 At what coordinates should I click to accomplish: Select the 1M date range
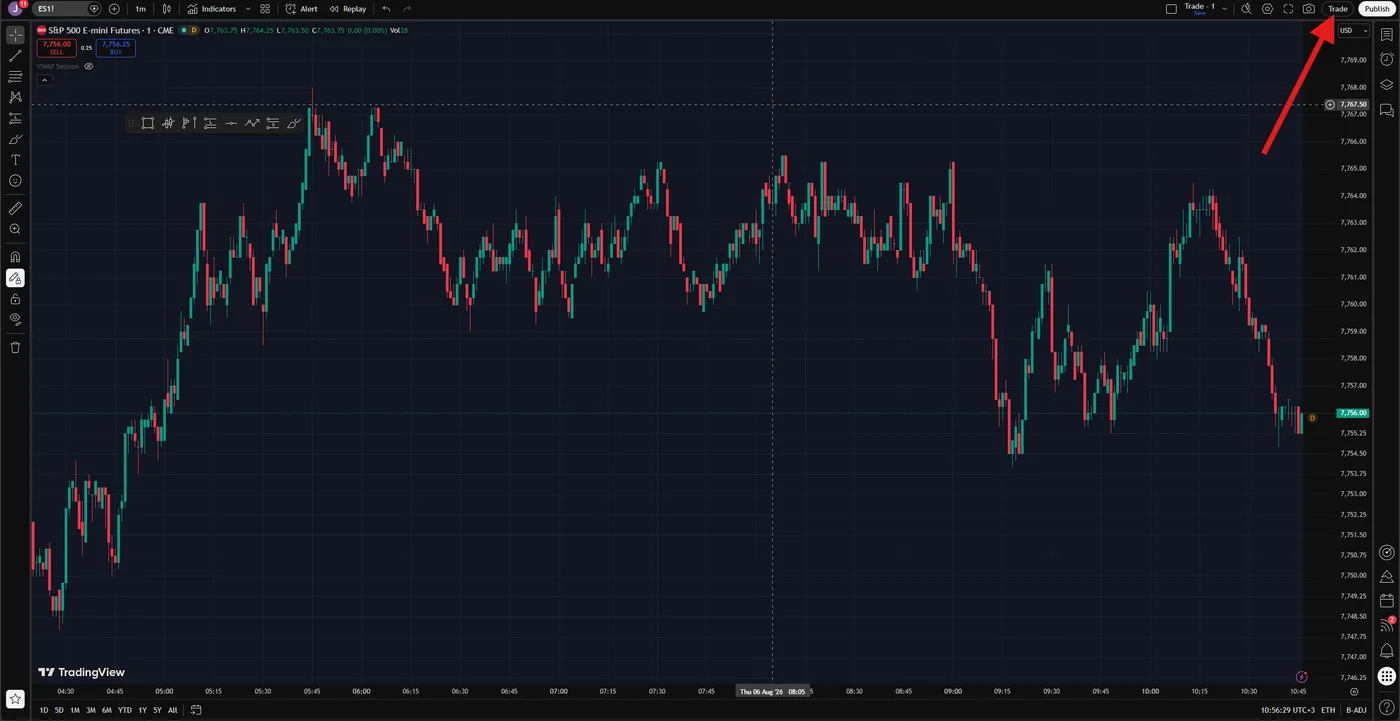75,710
